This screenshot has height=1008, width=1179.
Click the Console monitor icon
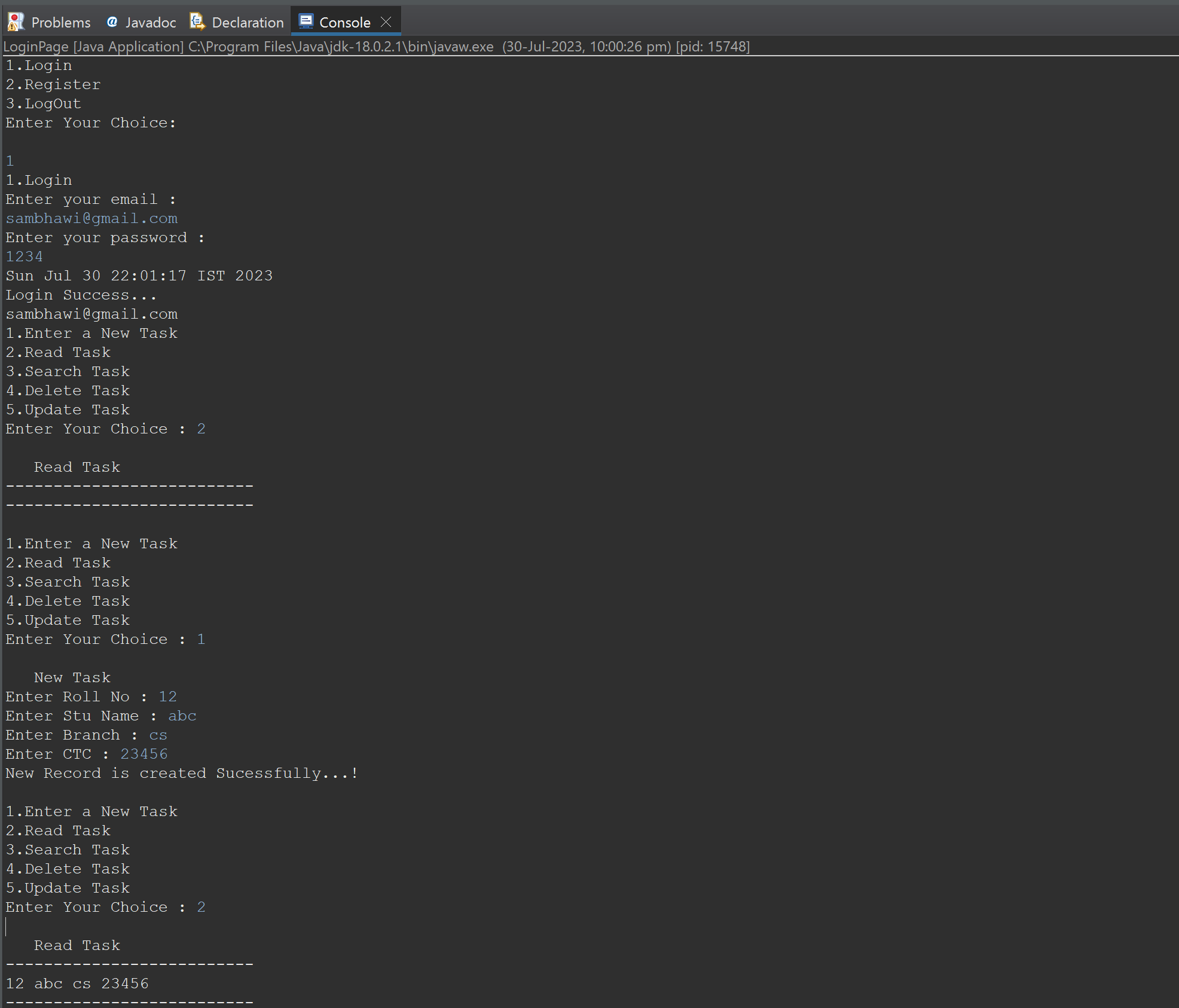(x=306, y=22)
